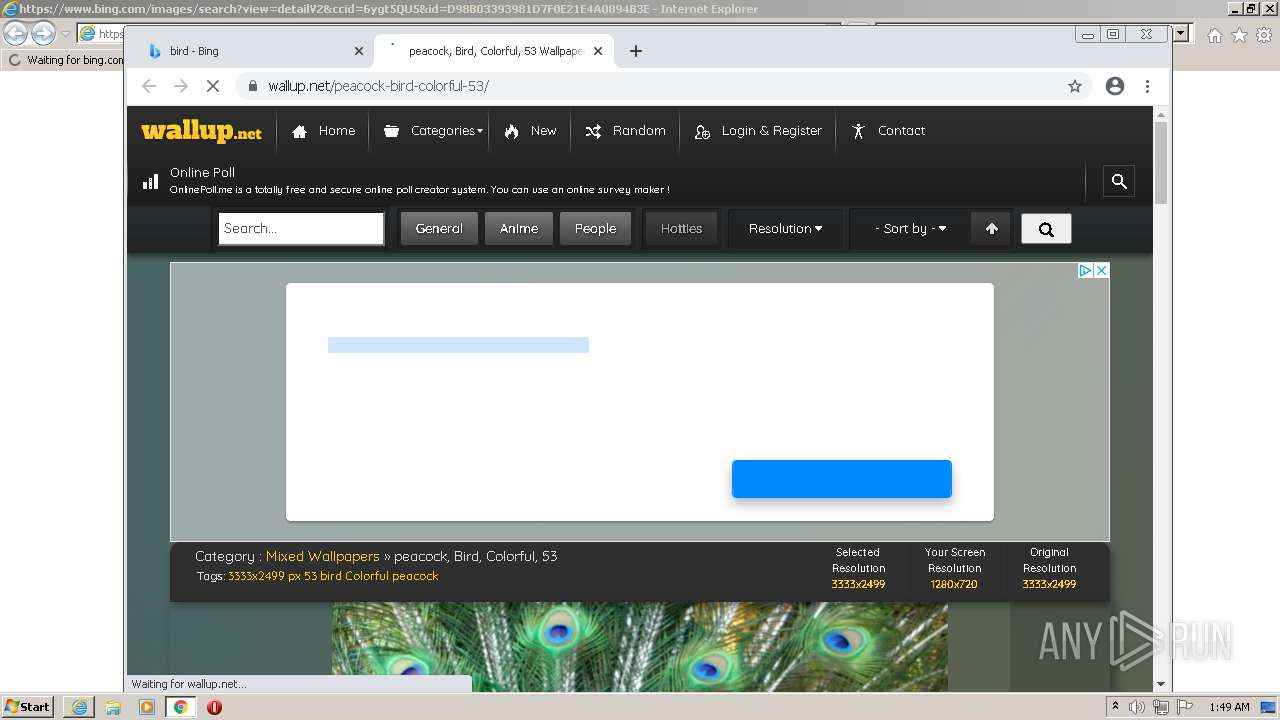Open Internet Explorer tools gear
This screenshot has height=720, width=1280.
(x=1264, y=35)
